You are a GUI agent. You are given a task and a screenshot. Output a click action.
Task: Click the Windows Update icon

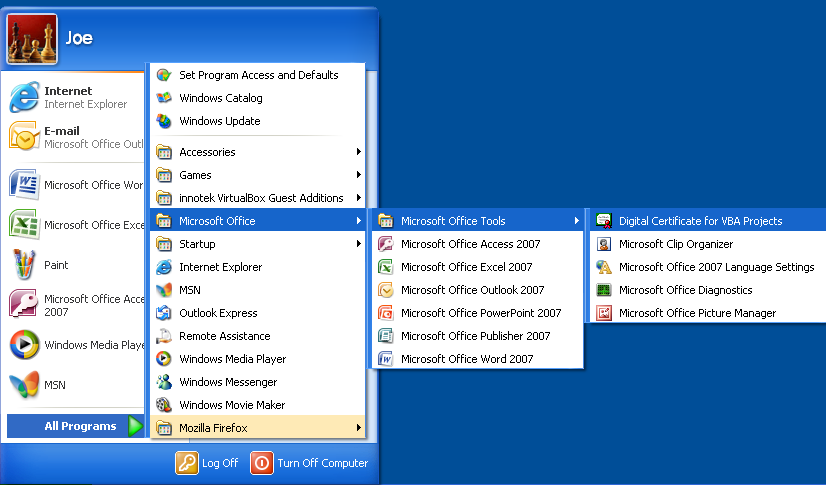[164, 121]
